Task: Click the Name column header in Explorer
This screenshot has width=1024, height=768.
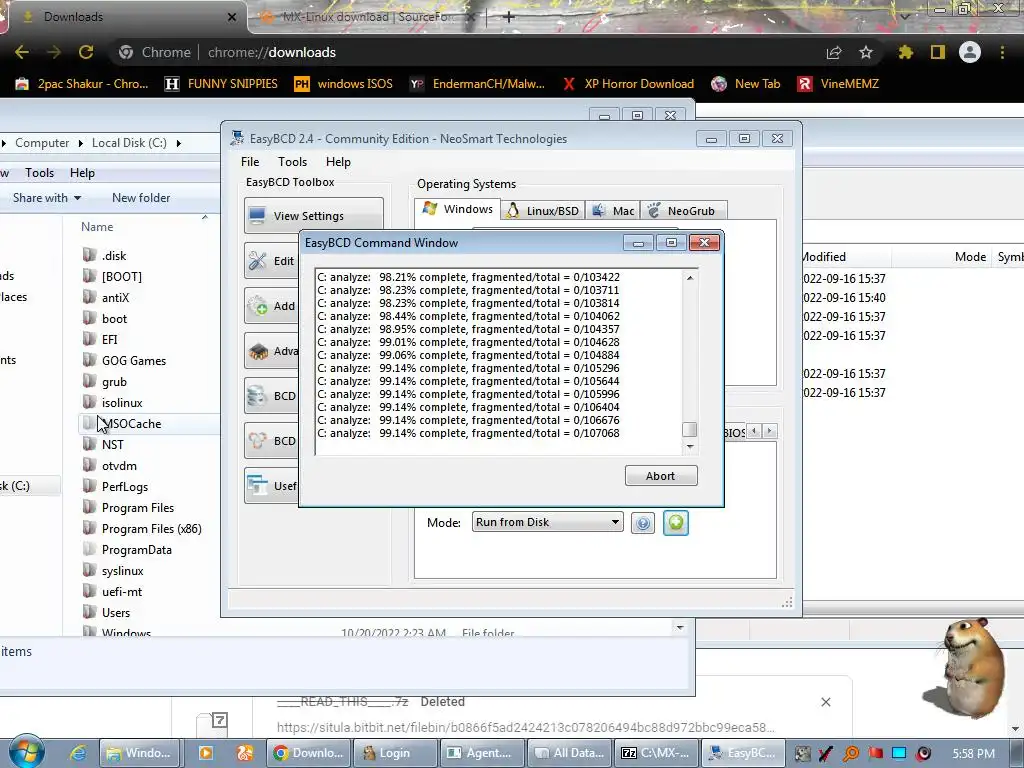Action: click(97, 227)
